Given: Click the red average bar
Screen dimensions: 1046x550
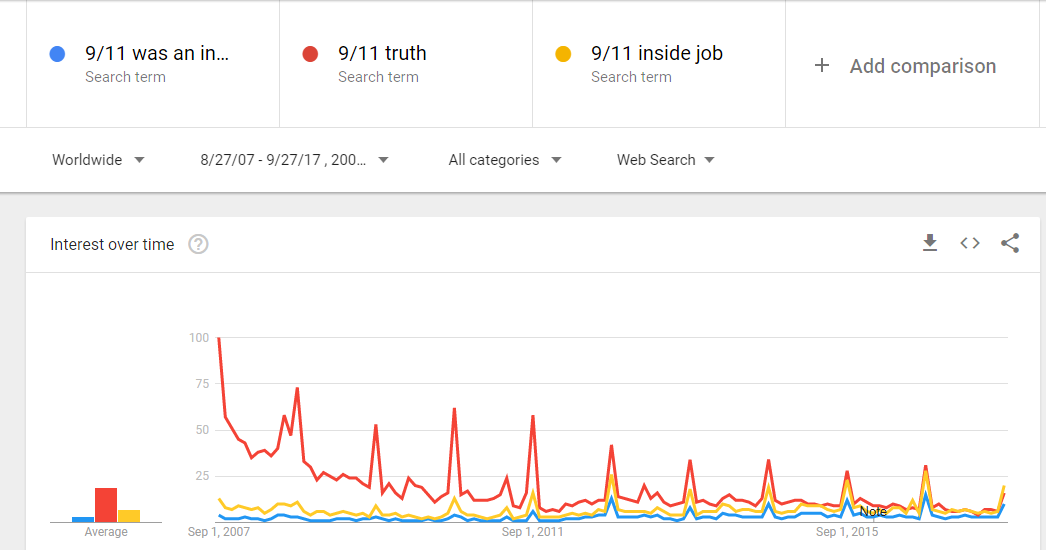Looking at the screenshot, I should pos(106,505).
